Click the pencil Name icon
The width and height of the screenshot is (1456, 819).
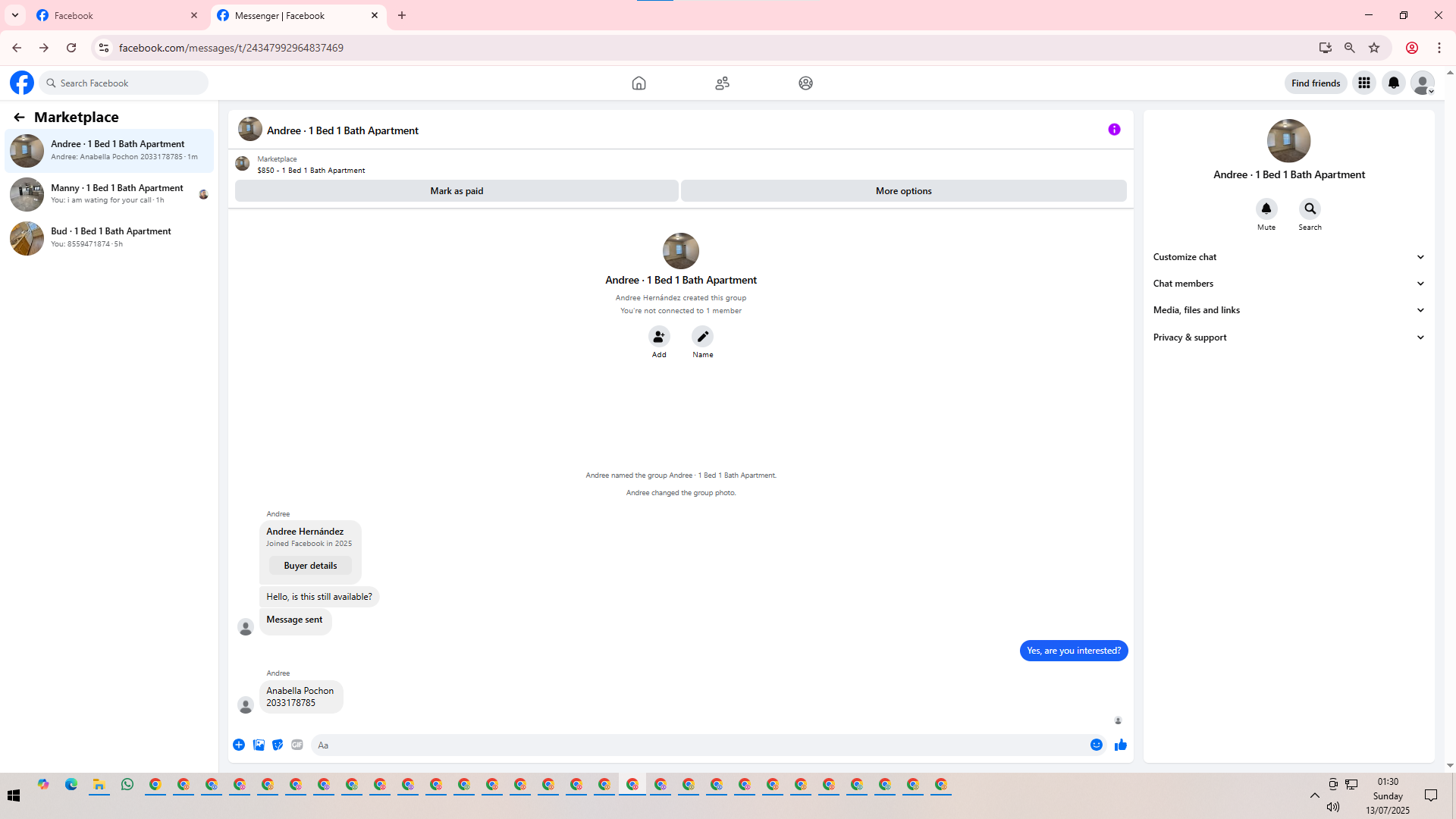click(702, 337)
